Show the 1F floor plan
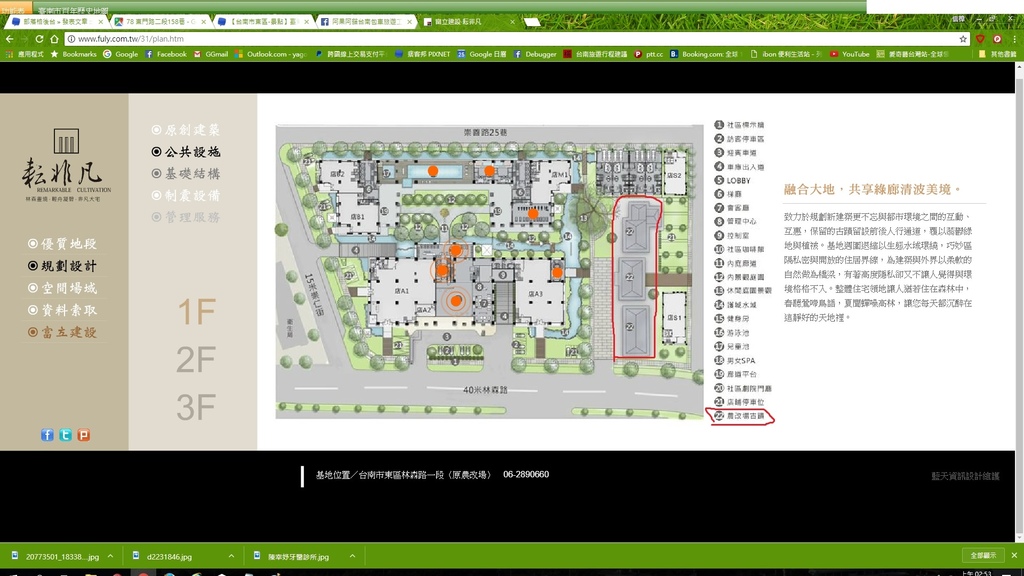 pyautogui.click(x=196, y=312)
